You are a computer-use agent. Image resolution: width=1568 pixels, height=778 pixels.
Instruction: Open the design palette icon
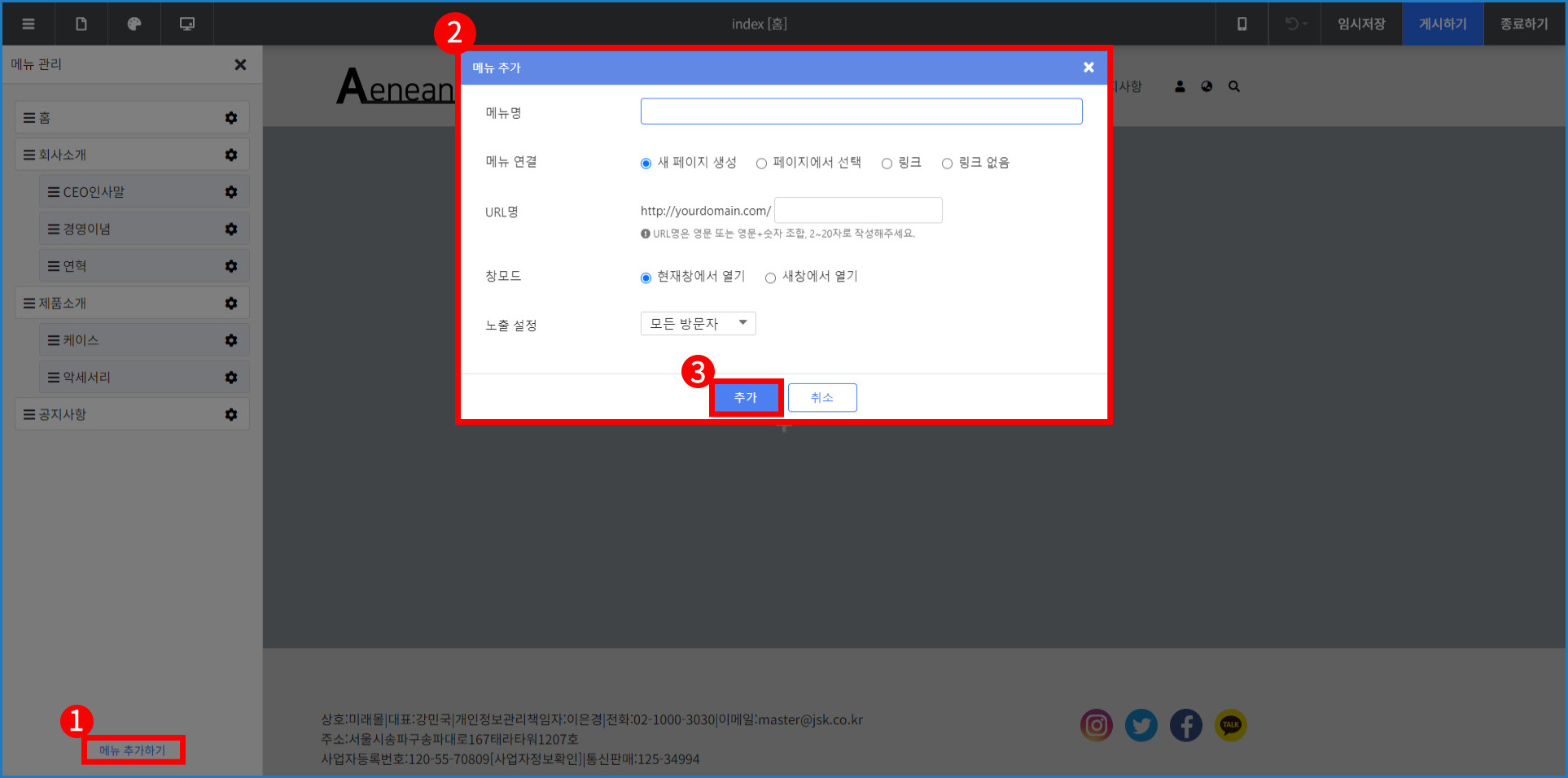pos(134,24)
